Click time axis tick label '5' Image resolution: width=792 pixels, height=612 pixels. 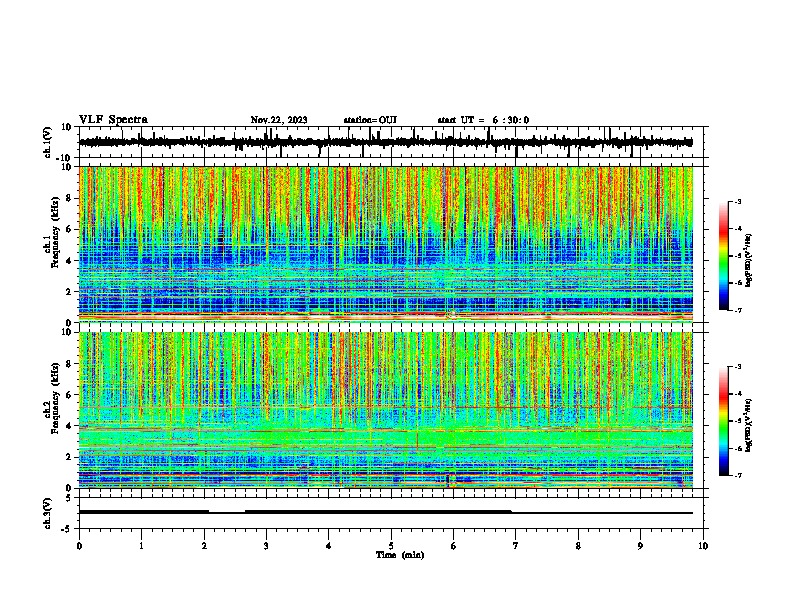pos(391,545)
